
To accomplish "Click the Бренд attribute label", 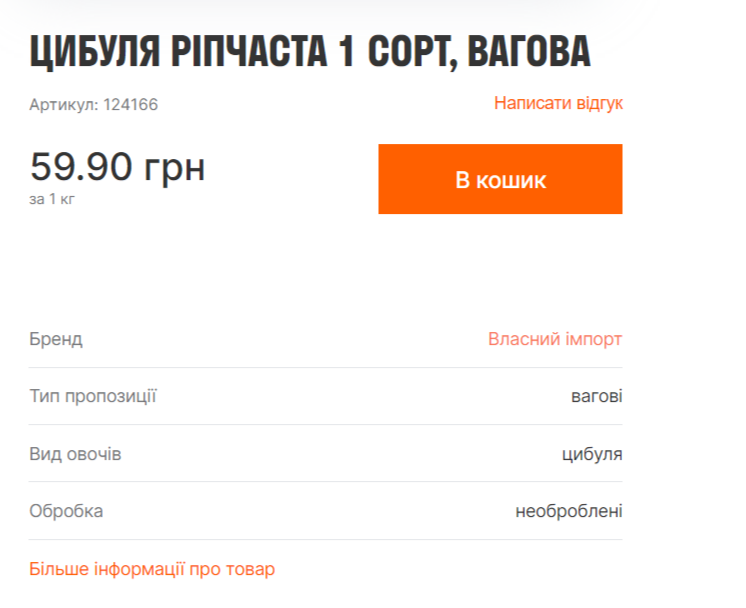I will [x=56, y=339].
